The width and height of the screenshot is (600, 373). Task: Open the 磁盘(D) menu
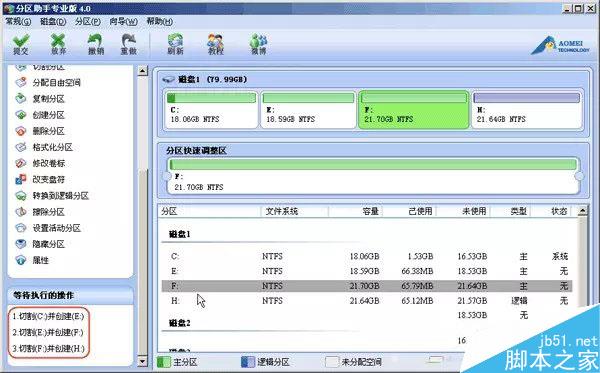tap(53, 21)
